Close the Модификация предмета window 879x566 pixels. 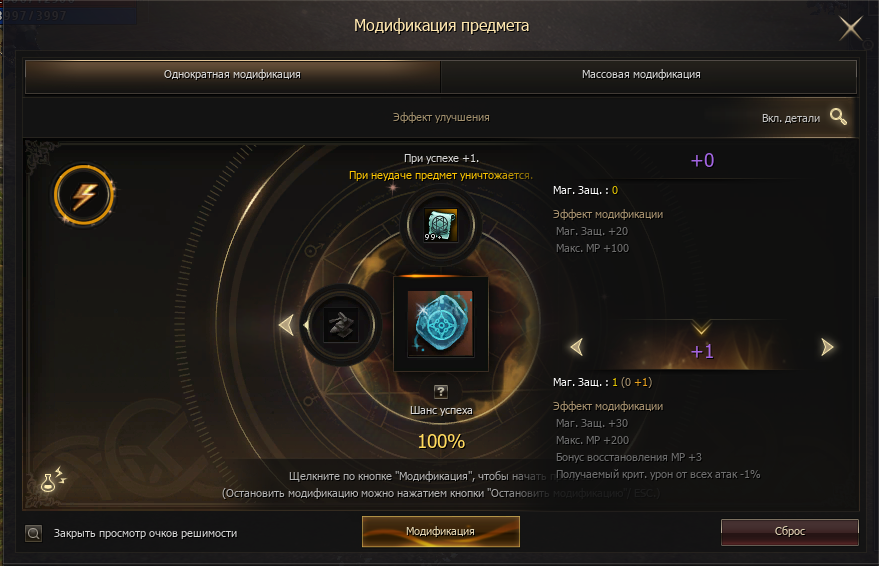coord(850,28)
